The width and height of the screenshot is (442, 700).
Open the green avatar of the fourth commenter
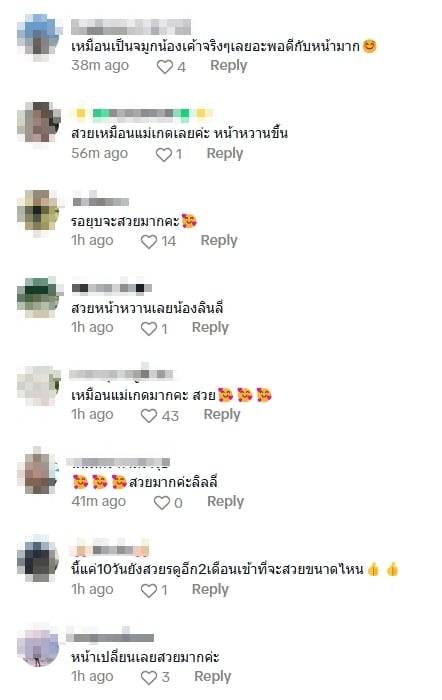[x=38, y=297]
